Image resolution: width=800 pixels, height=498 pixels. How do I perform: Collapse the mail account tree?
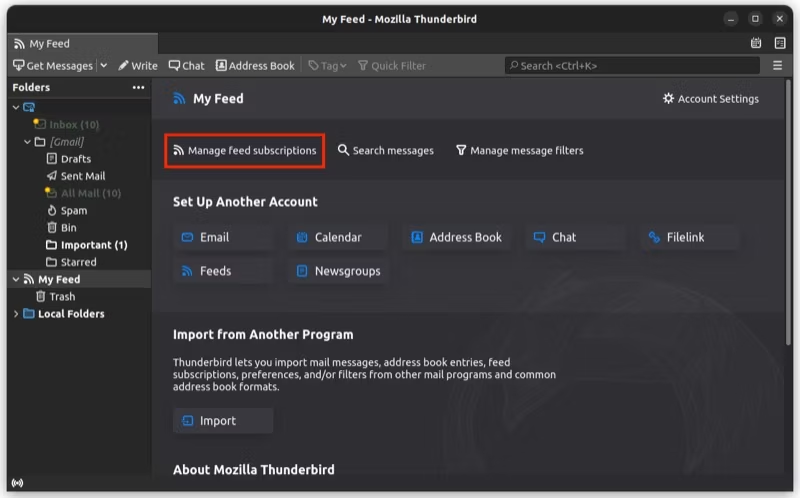(x=16, y=108)
